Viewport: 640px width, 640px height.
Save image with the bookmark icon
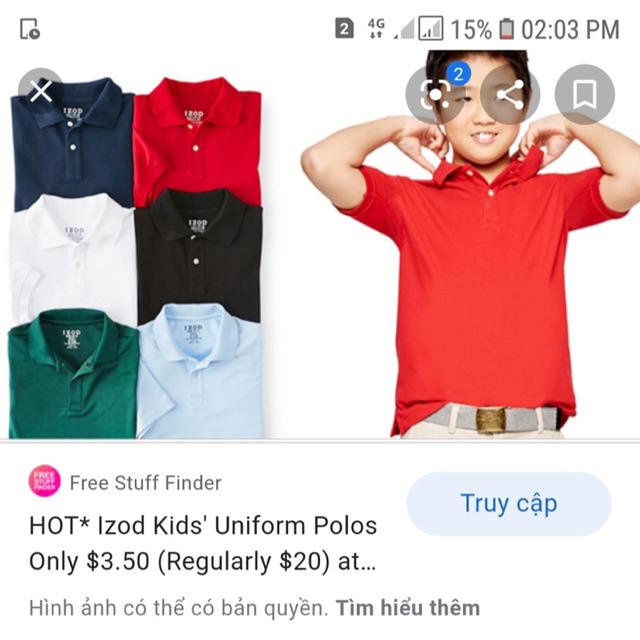584,94
